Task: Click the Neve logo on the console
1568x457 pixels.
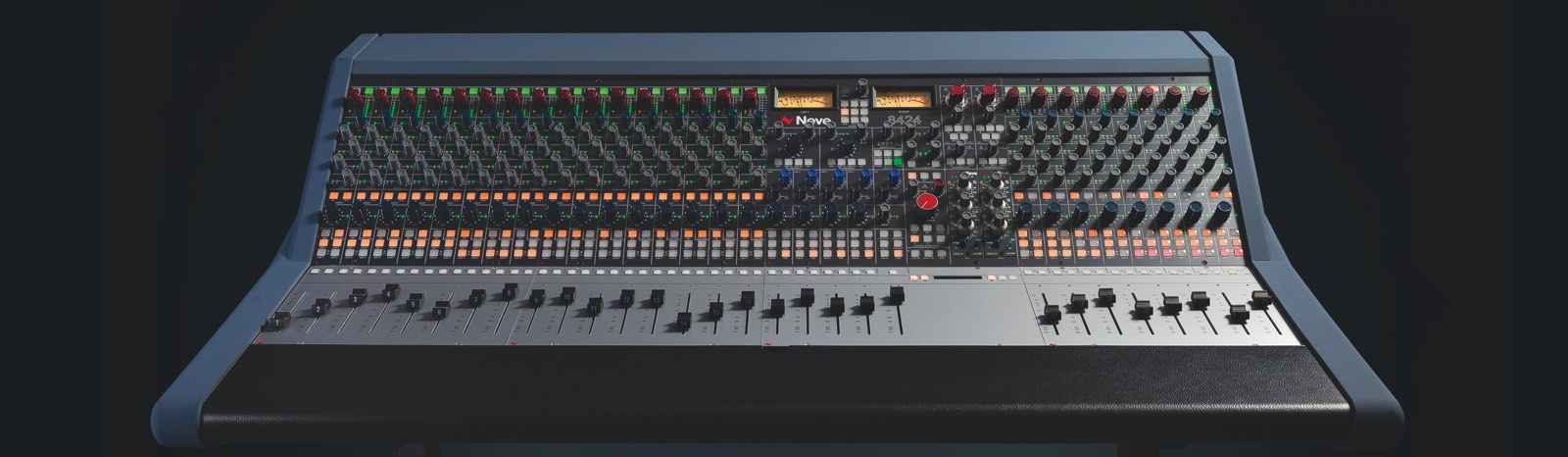Action: tap(807, 123)
